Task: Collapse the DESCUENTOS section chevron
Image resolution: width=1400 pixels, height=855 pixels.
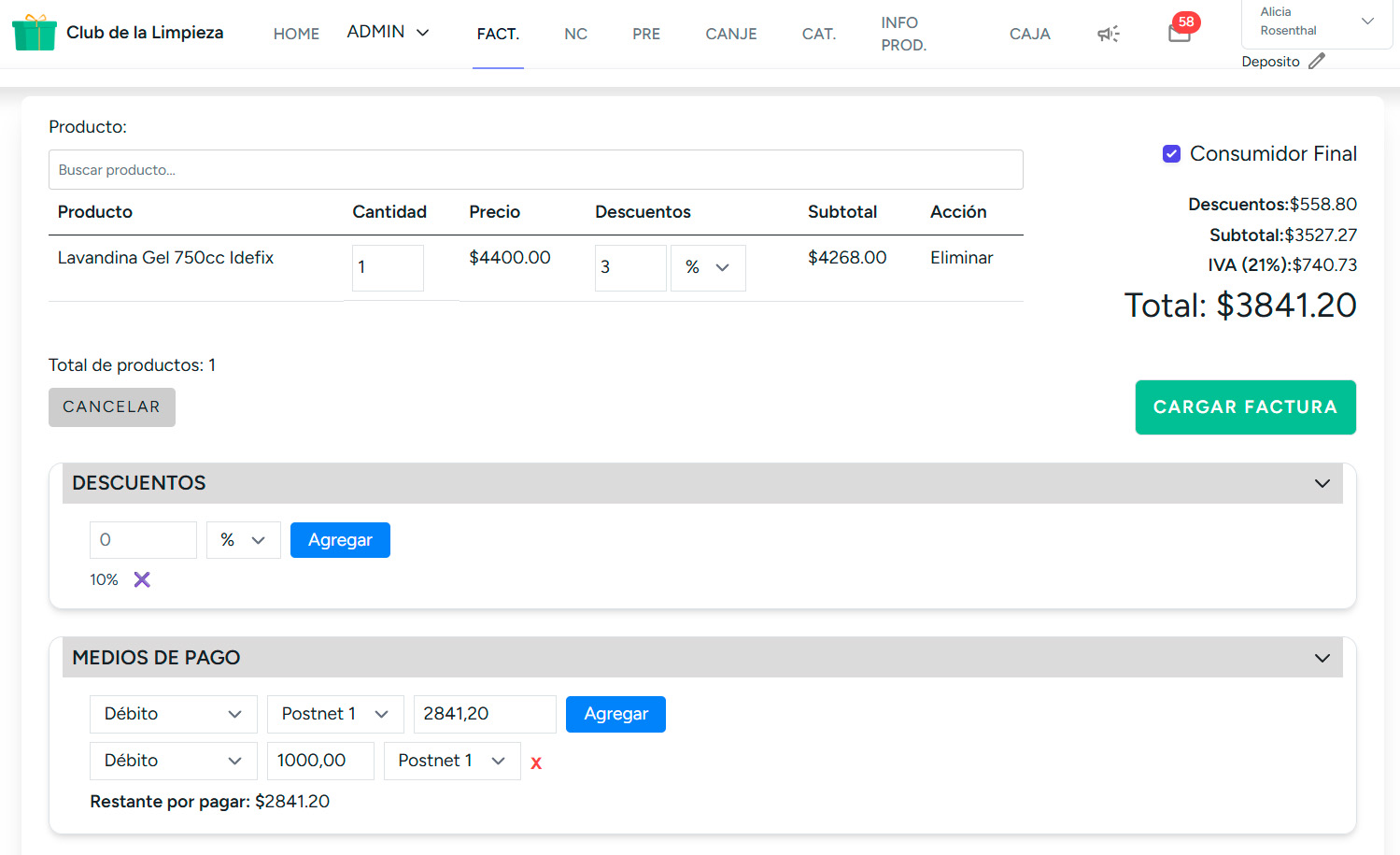Action: (x=1322, y=483)
